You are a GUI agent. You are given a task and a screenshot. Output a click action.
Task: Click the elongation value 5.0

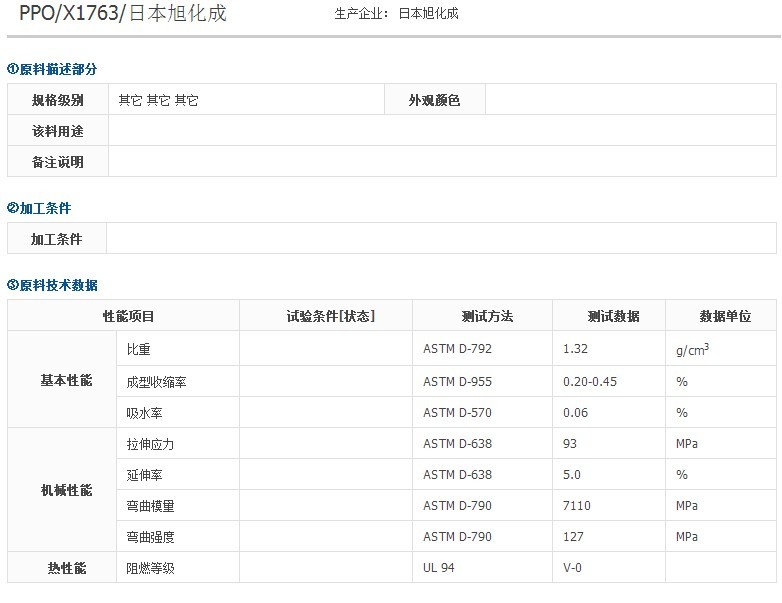(572, 474)
